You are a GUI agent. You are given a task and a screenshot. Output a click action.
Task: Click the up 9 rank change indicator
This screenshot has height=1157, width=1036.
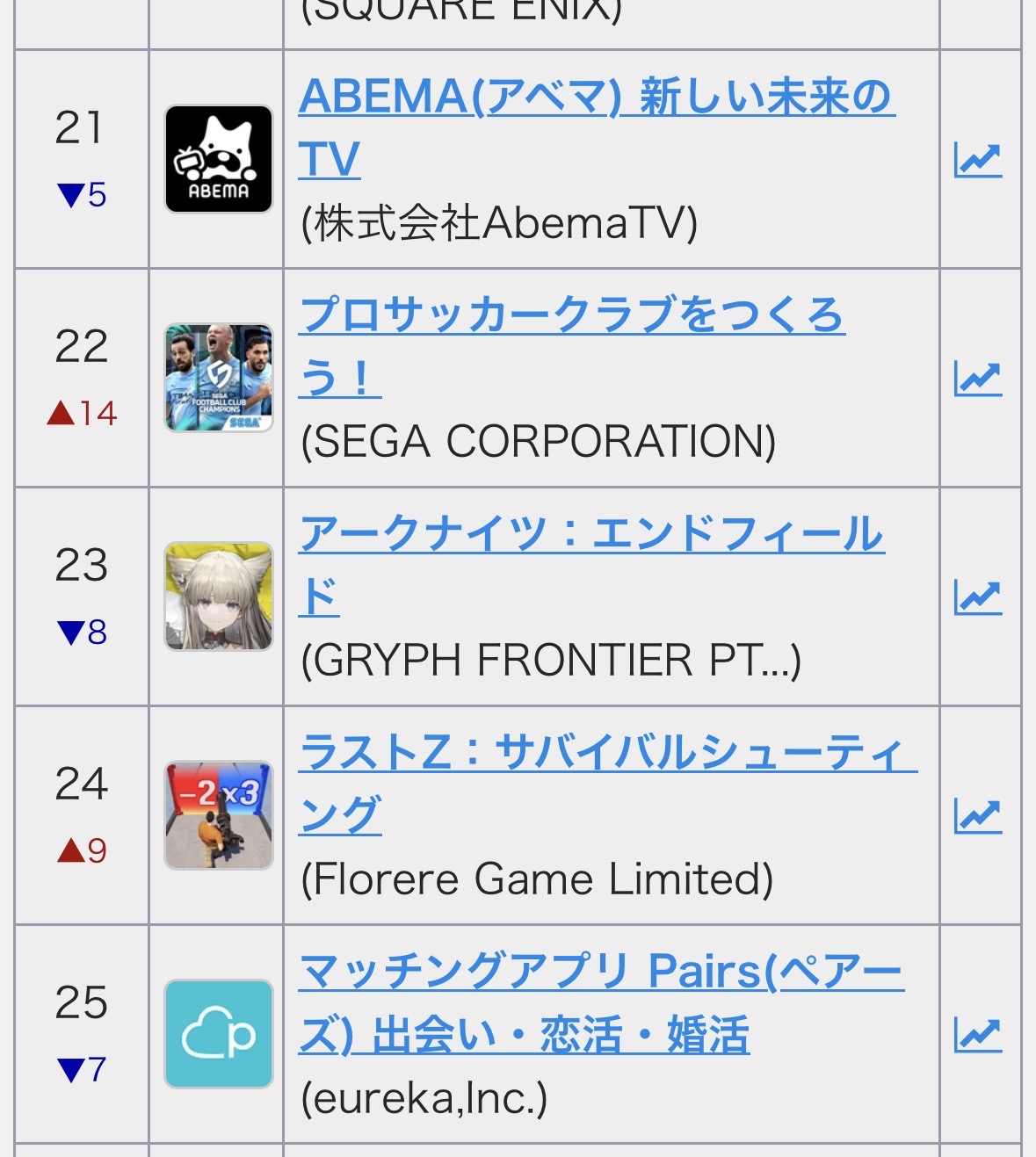coord(82,850)
